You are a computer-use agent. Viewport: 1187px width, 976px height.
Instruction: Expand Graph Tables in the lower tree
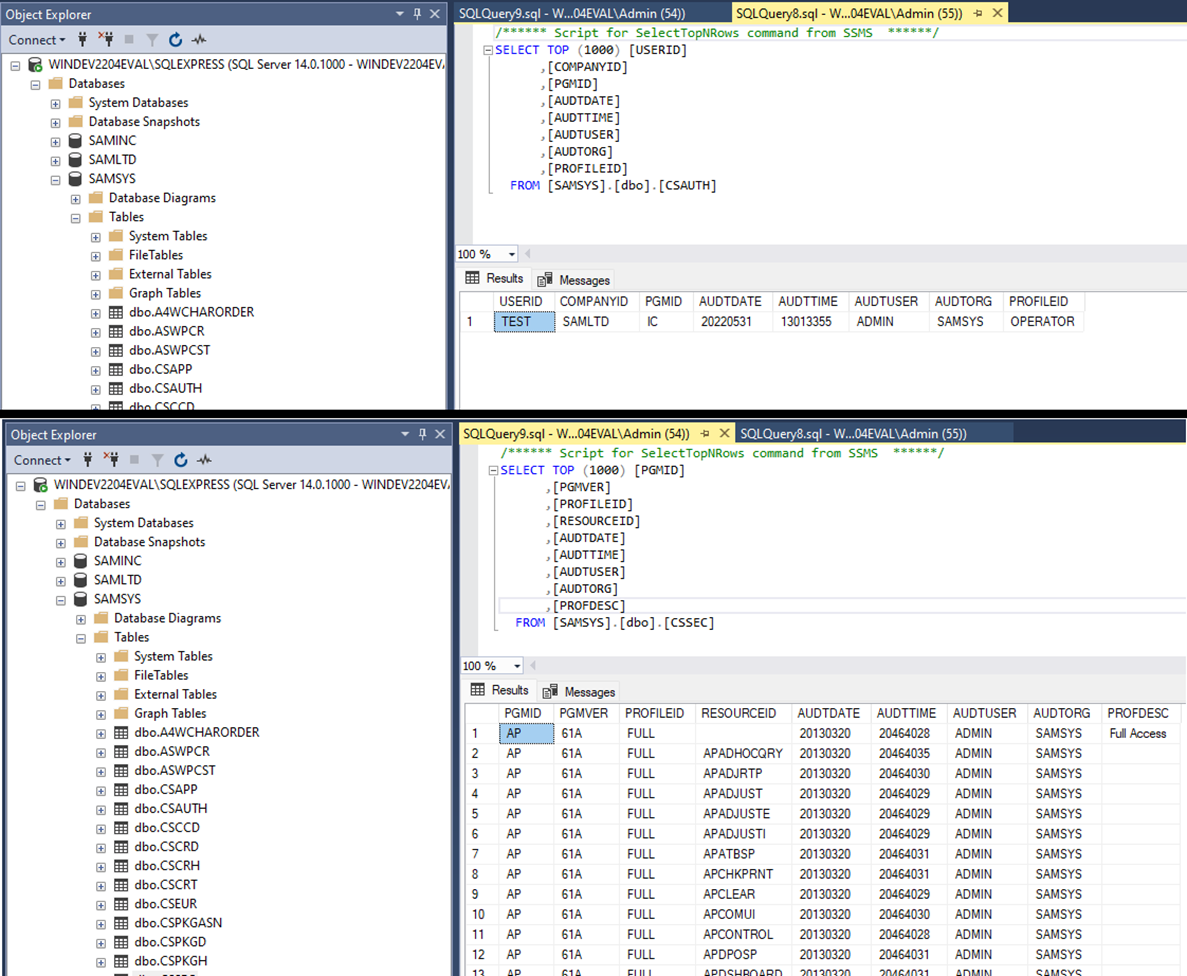click(x=100, y=714)
